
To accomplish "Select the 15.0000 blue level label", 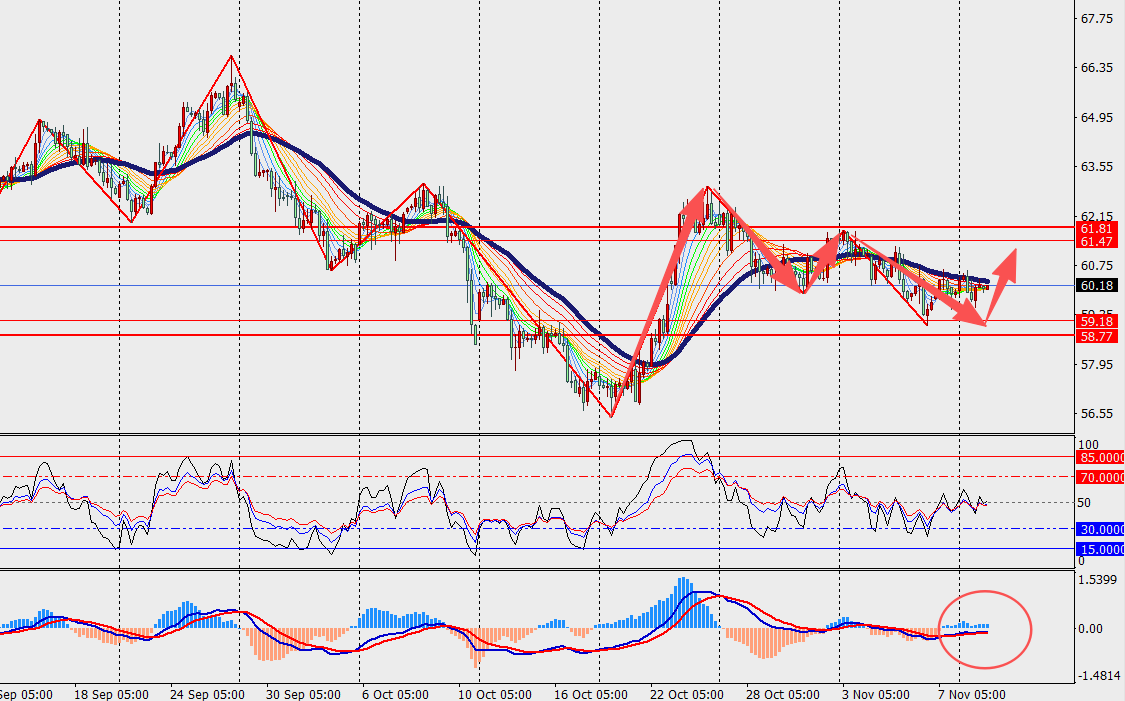I will point(1100,549).
